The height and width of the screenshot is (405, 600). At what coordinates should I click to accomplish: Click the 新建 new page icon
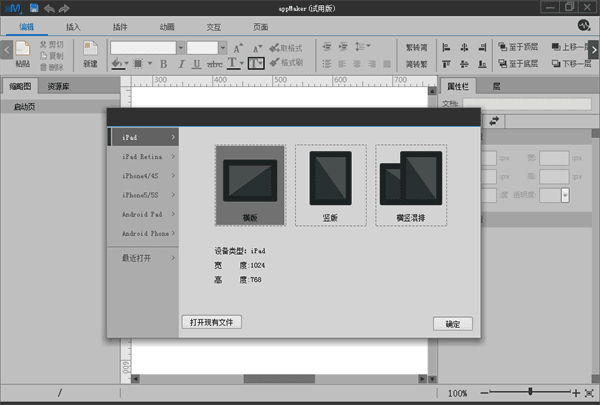[90, 50]
